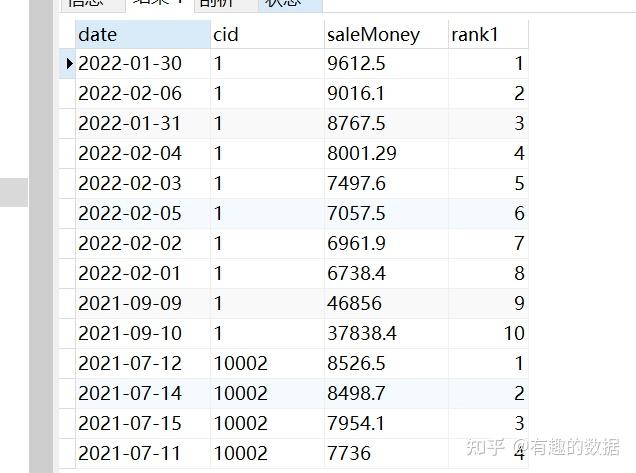Click the cid column header

(x=267, y=34)
